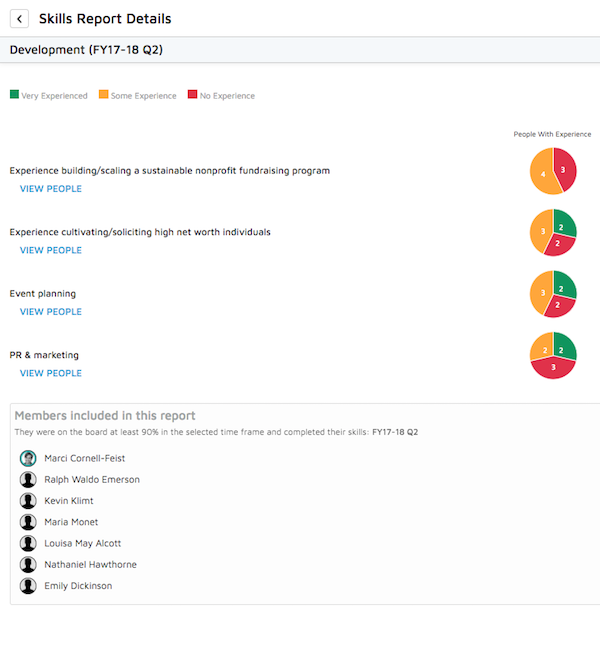Image resolution: width=600 pixels, height=649 pixels.
Task: View people for high net worth individuals
Action: tap(51, 250)
